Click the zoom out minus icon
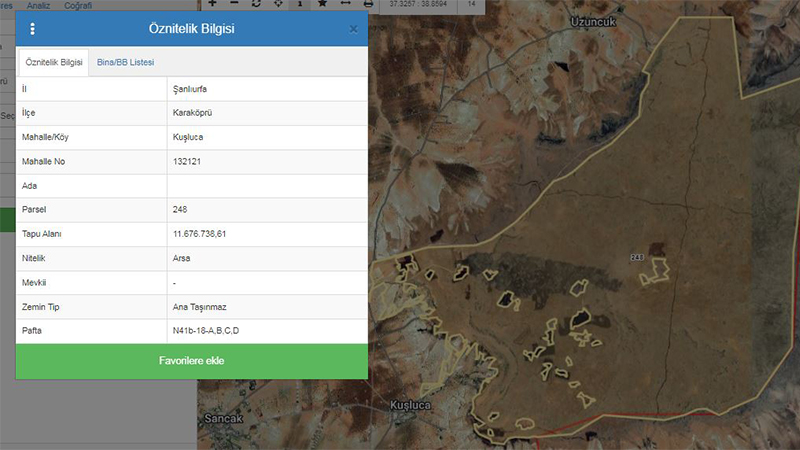The image size is (800, 450). (233, 4)
